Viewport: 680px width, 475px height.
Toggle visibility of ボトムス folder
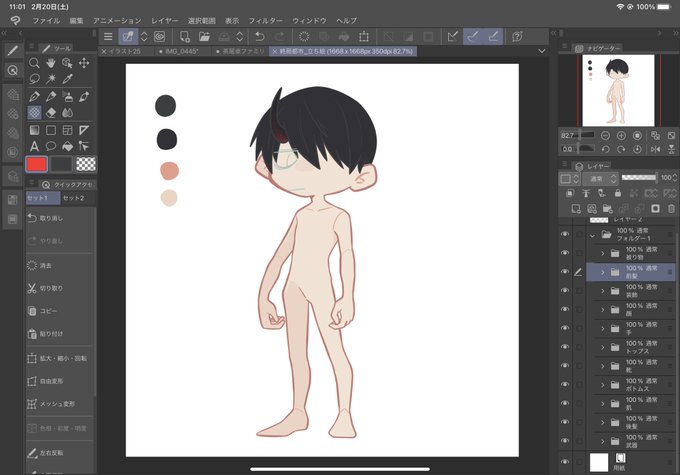565,384
